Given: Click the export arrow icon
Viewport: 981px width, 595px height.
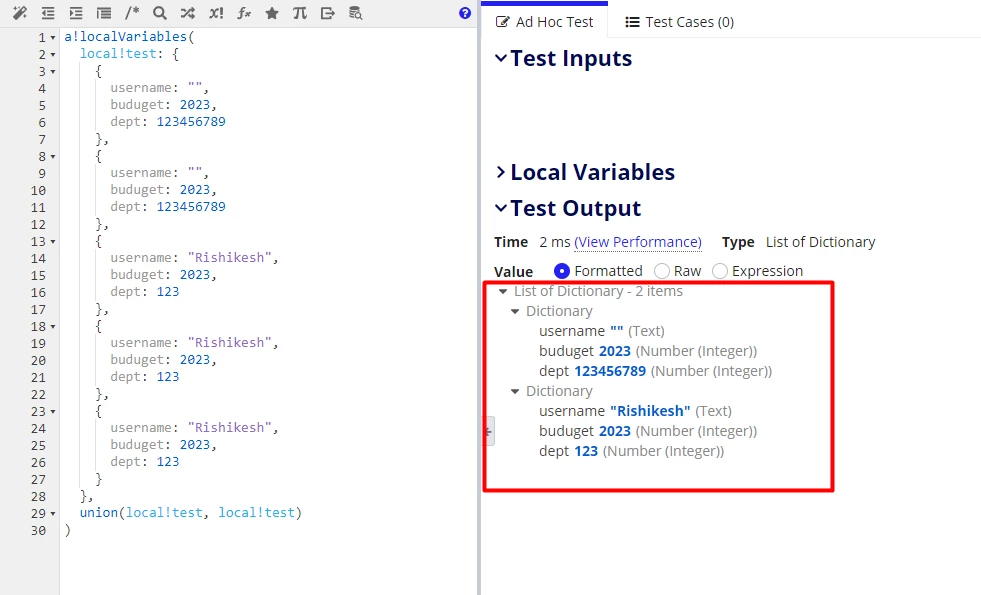Looking at the screenshot, I should coord(327,13).
